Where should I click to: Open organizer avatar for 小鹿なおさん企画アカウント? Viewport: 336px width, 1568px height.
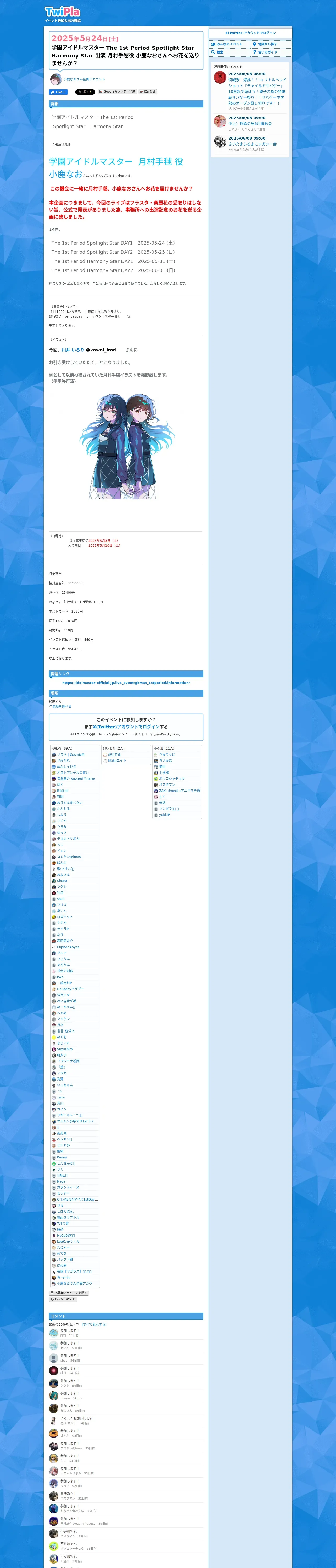tap(55, 79)
